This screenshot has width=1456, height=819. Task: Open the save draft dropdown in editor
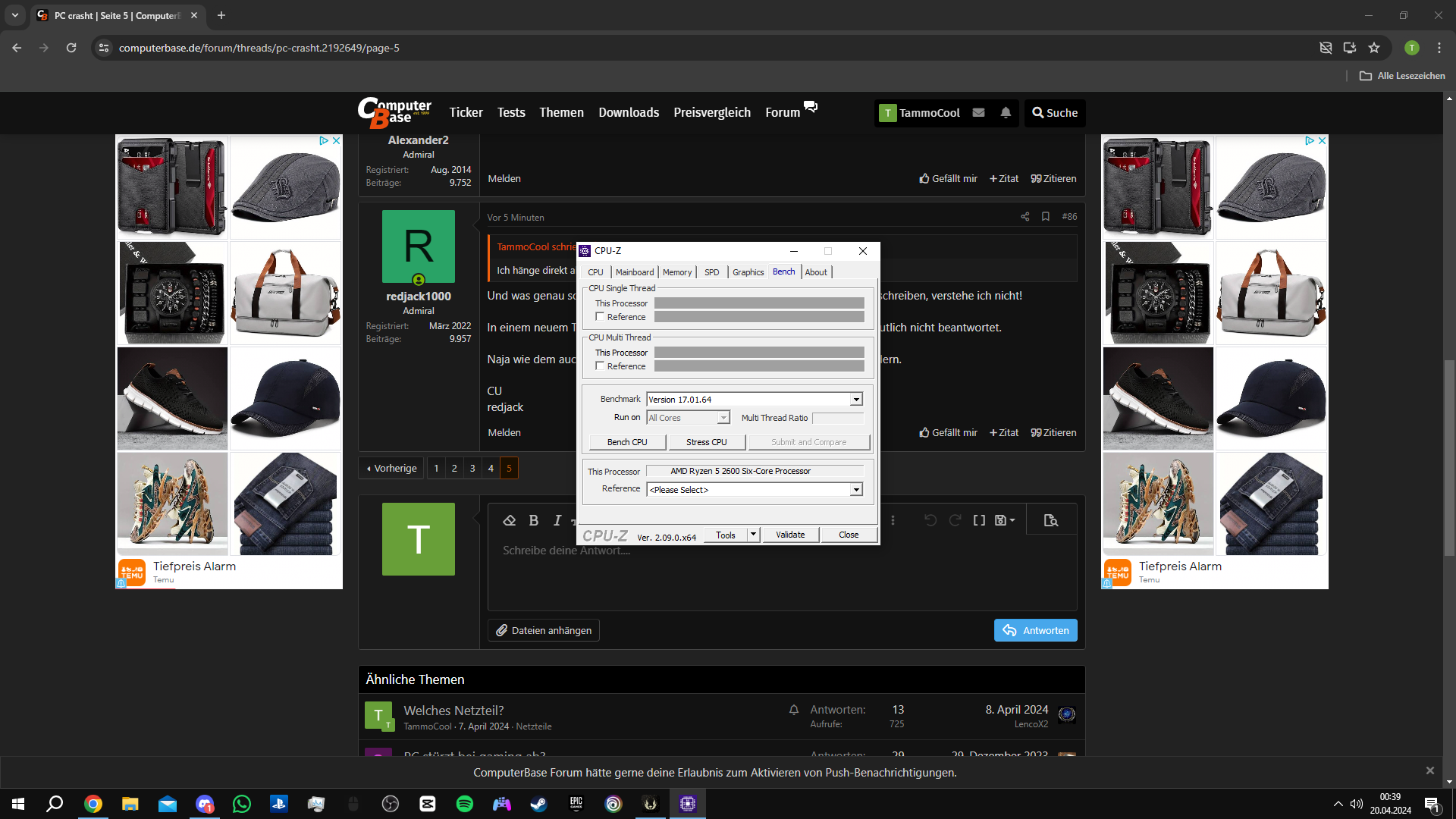coord(1005,520)
